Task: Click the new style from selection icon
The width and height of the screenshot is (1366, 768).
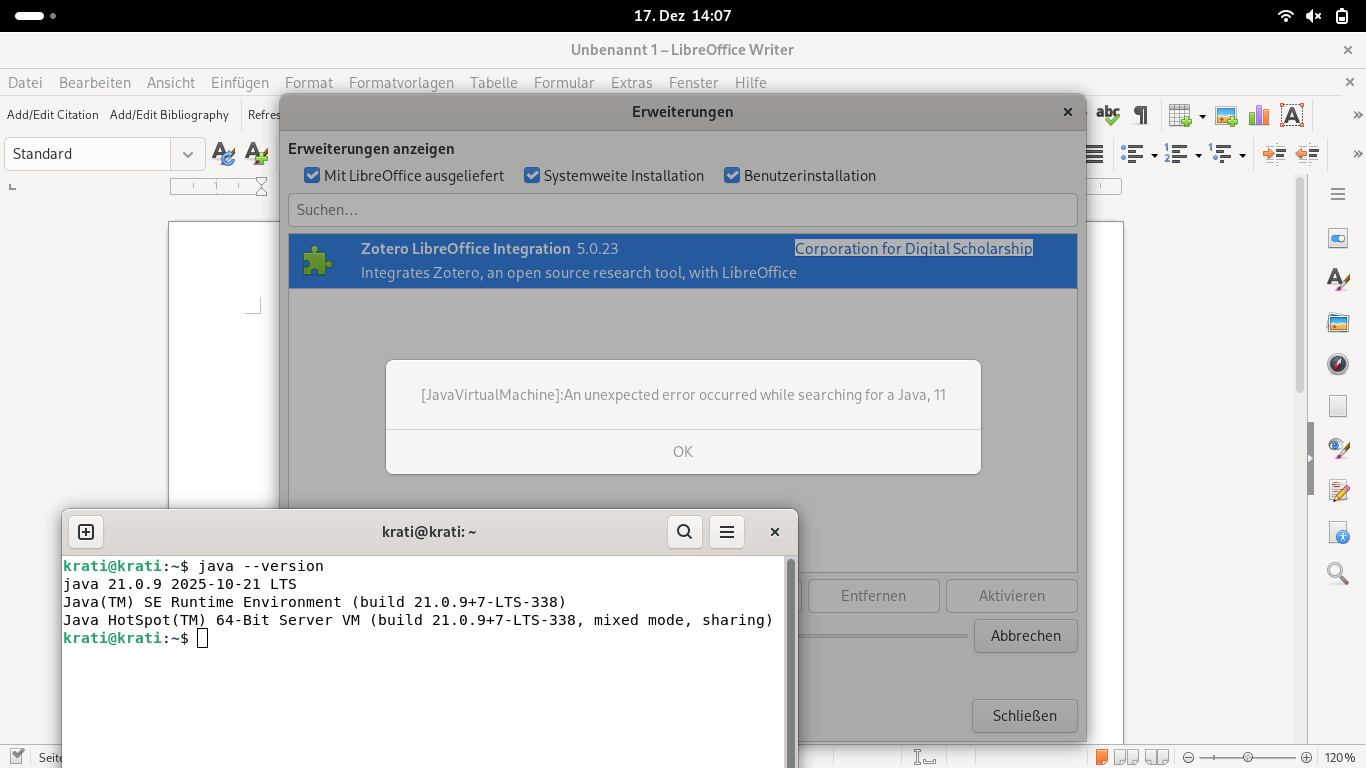Action: [x=257, y=154]
